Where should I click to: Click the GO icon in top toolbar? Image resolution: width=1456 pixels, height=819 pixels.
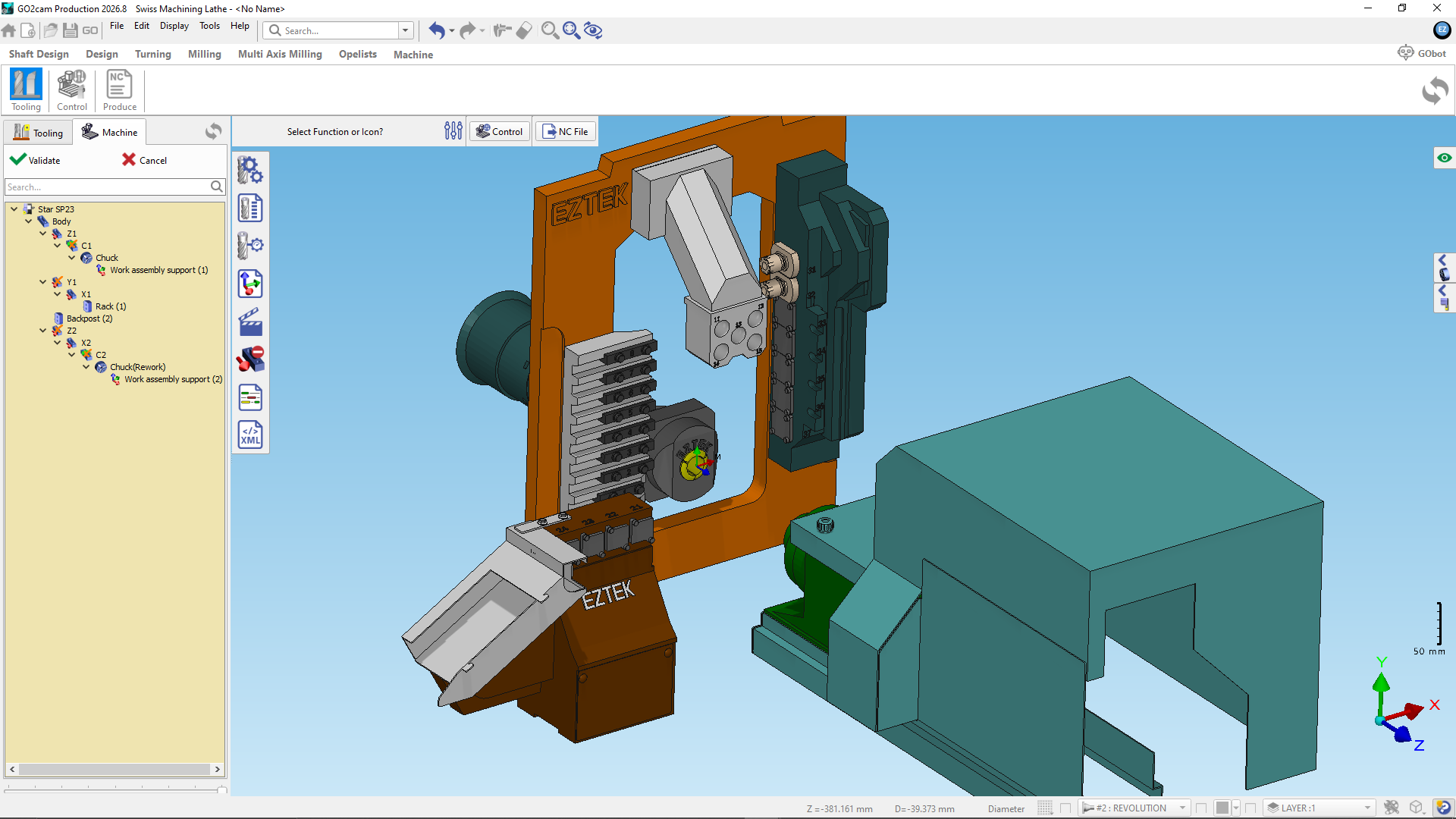pos(90,30)
